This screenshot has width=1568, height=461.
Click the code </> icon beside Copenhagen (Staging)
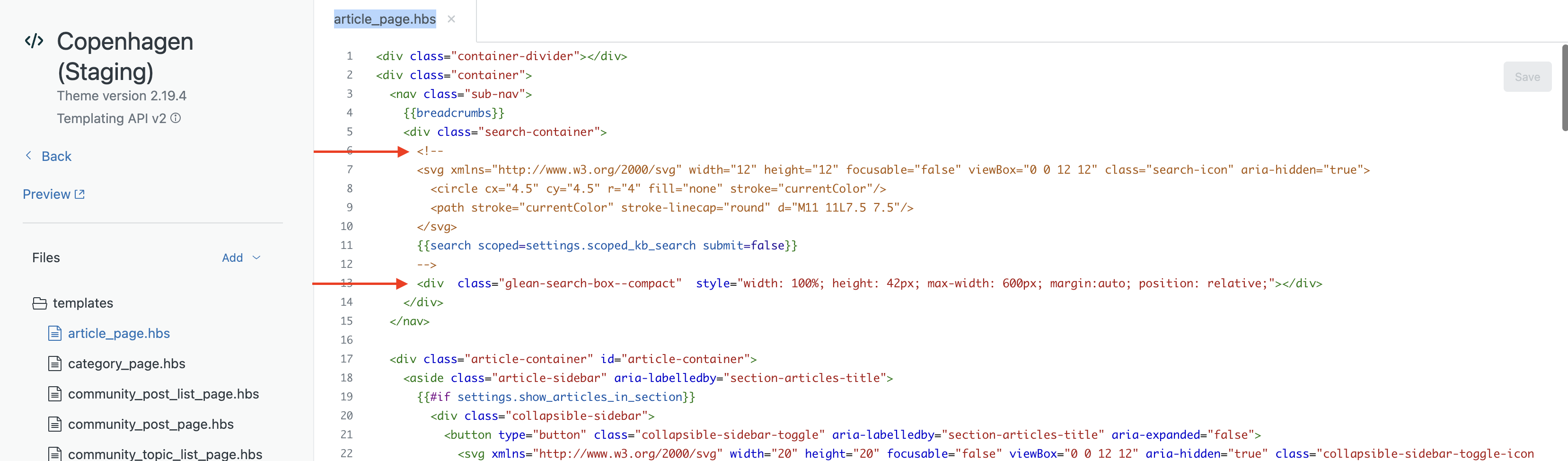pyautogui.click(x=34, y=41)
